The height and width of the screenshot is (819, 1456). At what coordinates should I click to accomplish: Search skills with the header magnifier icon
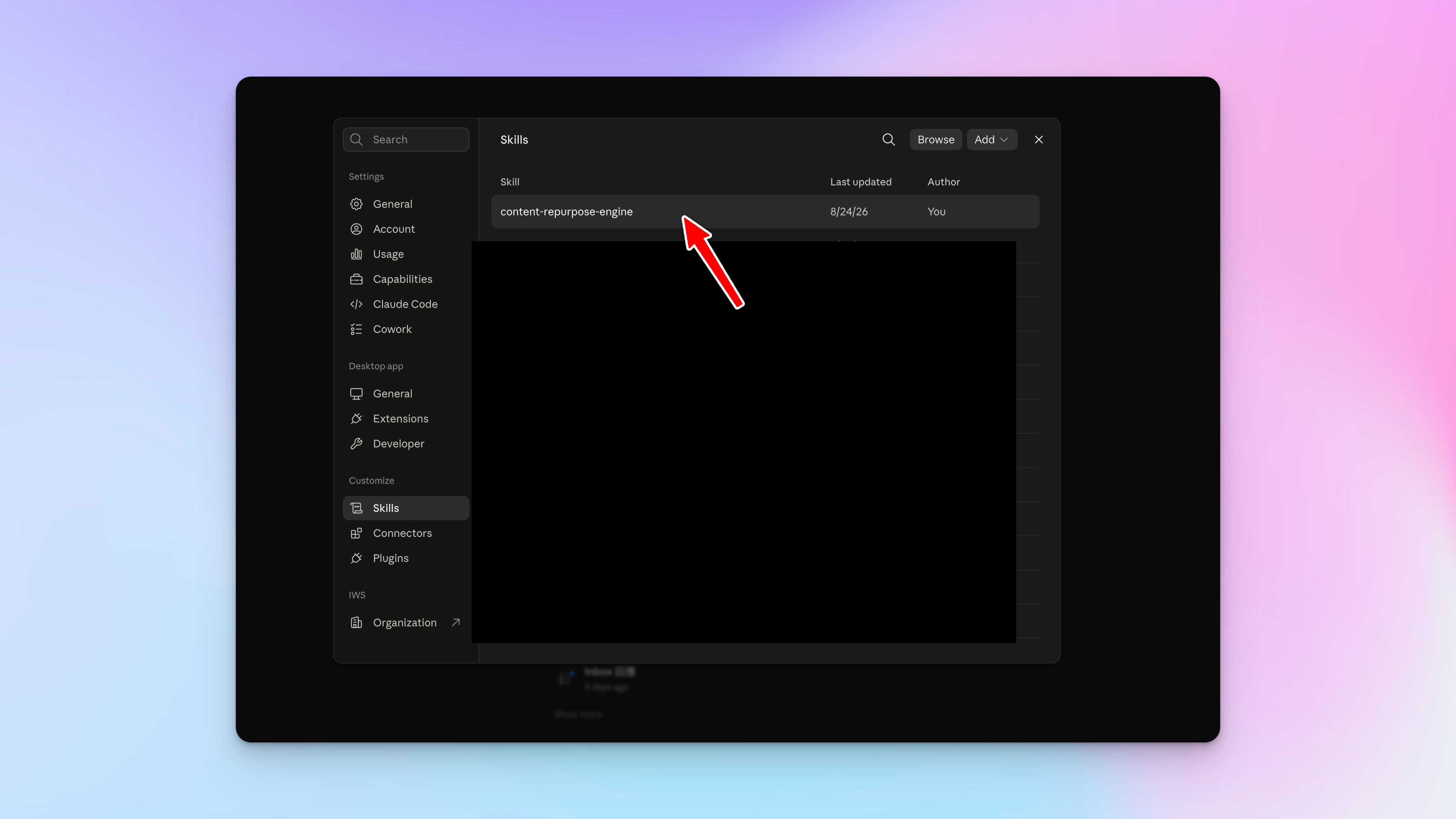click(x=888, y=140)
